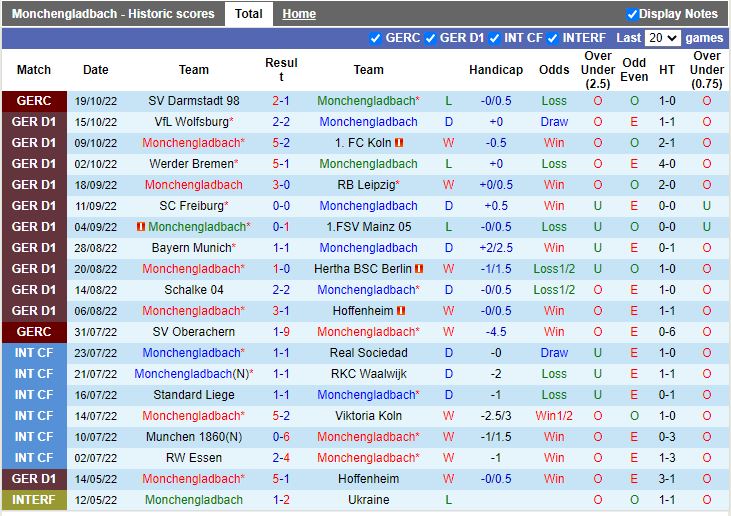Click red card icon before Monchengladbach on 04/09/22
Screen dimensions: 731x516
[x=141, y=227]
